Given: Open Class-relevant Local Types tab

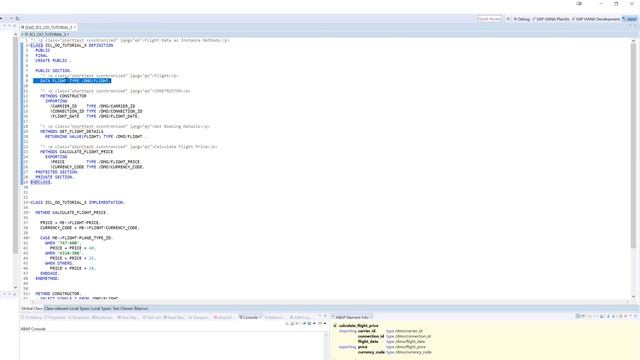Looking at the screenshot, I should point(67,309).
